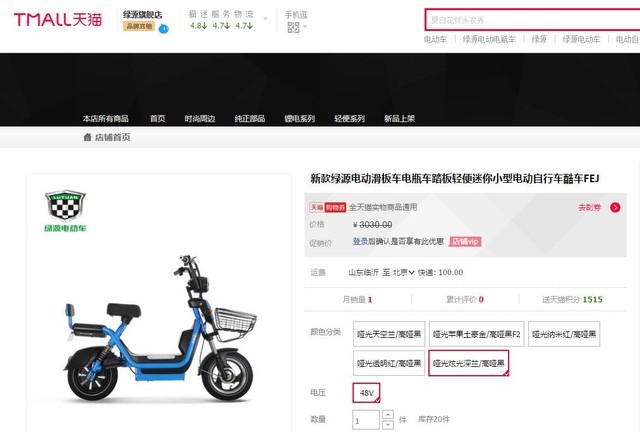Click the 电动车 hot search keyword

click(x=435, y=39)
